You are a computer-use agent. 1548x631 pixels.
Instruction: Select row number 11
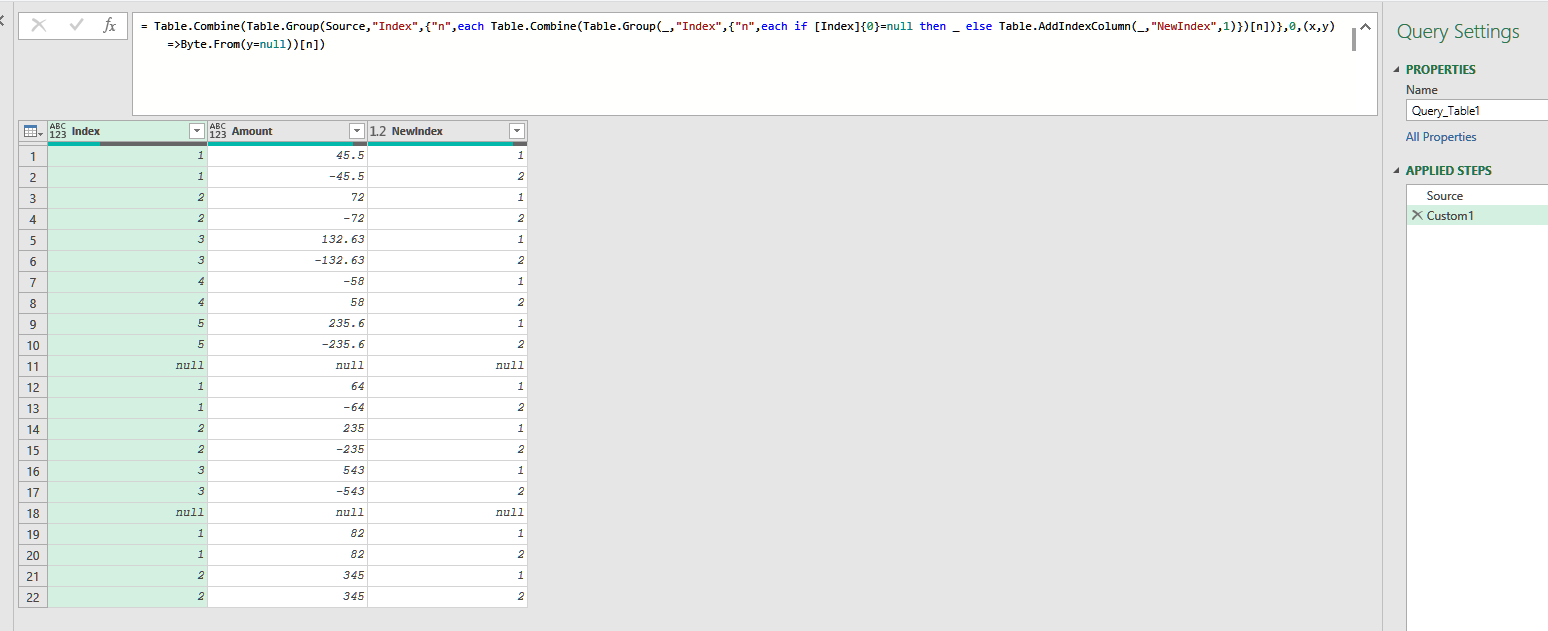[x=33, y=365]
